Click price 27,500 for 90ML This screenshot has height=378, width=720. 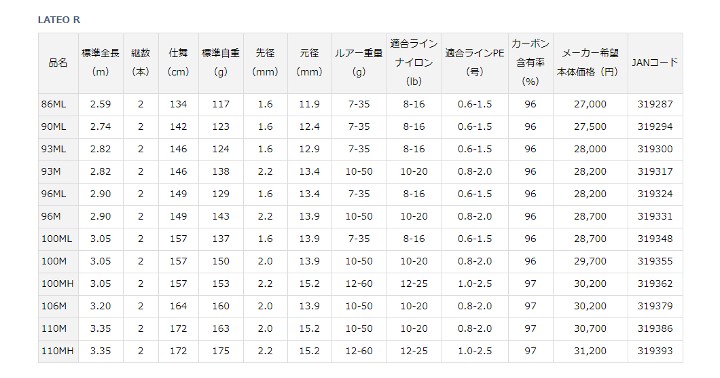tap(590, 126)
